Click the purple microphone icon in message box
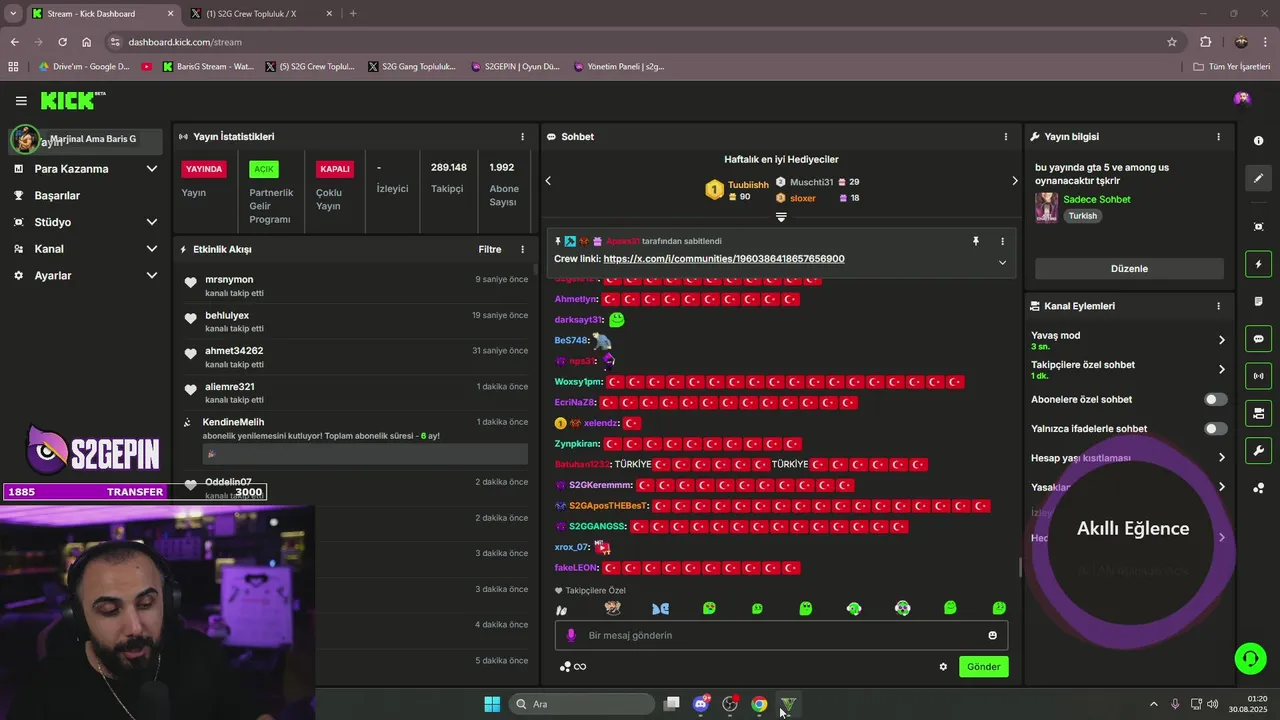This screenshot has width=1280, height=720. [571, 635]
